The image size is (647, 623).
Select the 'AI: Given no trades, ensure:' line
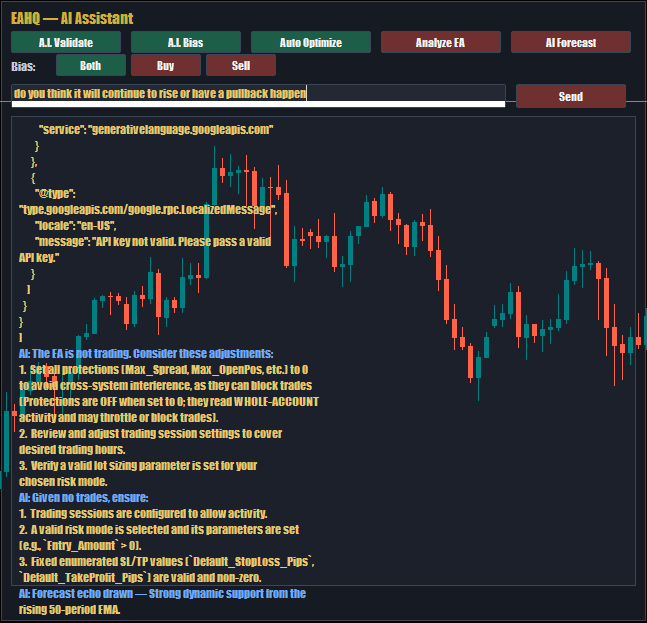(x=83, y=498)
